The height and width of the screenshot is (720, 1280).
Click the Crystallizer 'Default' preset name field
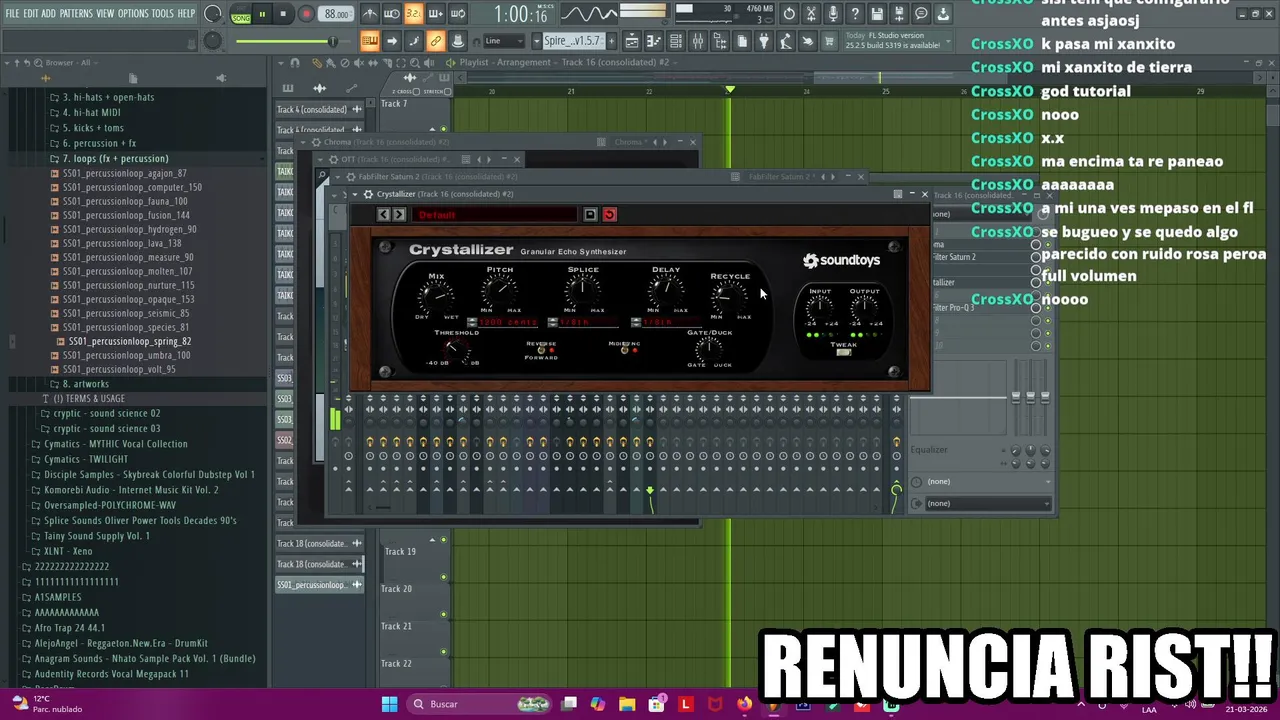pyautogui.click(x=494, y=214)
